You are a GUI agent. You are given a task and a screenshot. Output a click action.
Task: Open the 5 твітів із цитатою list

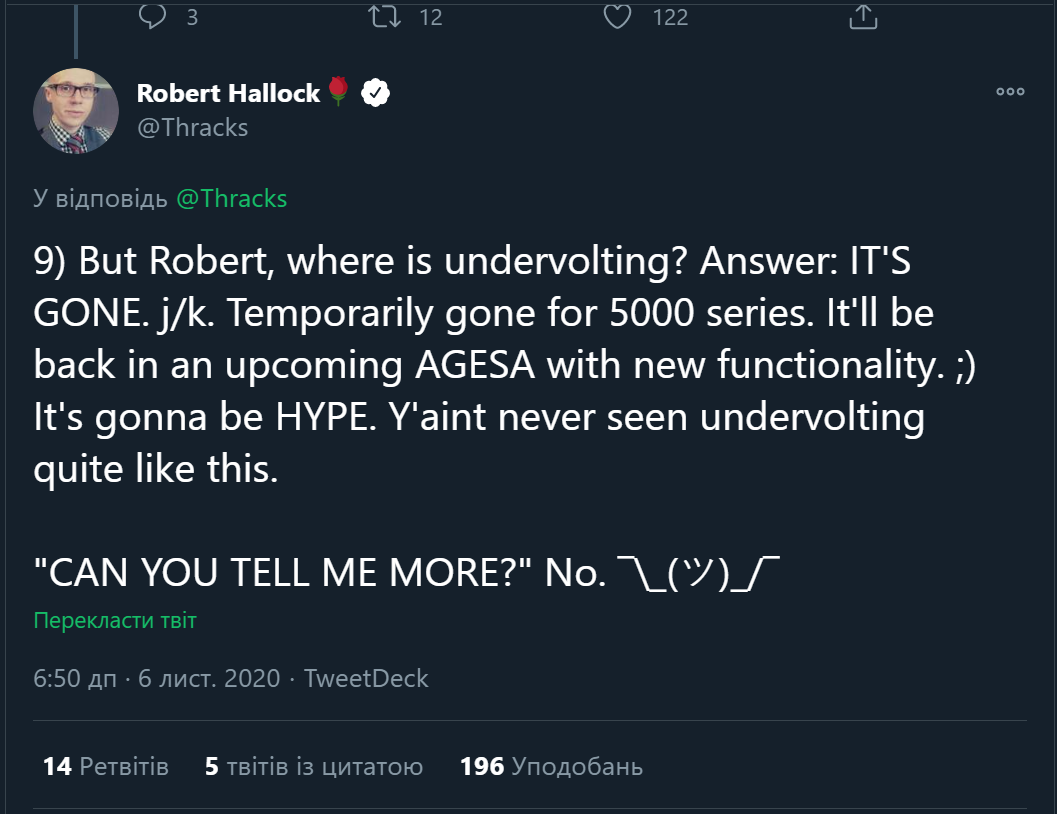tap(313, 767)
